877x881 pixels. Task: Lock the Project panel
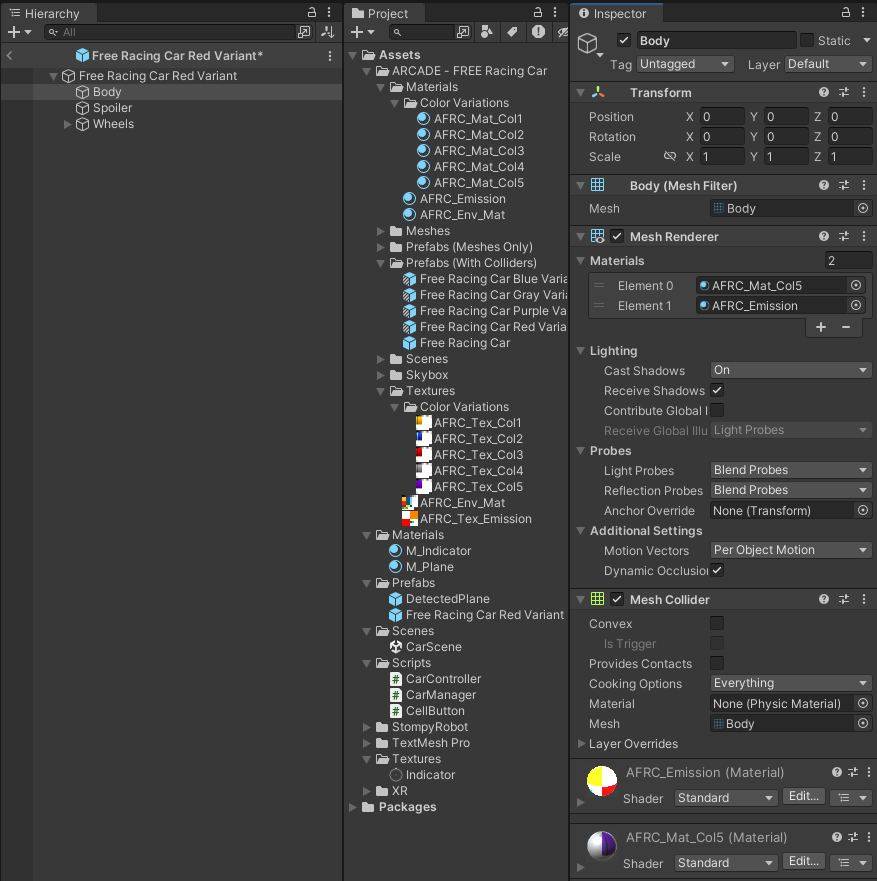point(538,12)
